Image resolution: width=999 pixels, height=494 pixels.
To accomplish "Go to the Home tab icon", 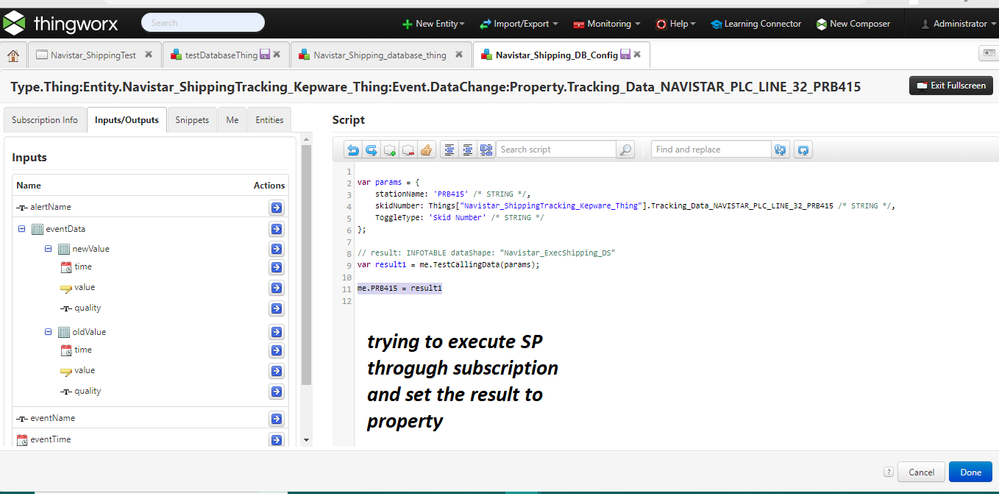I will click(x=14, y=55).
